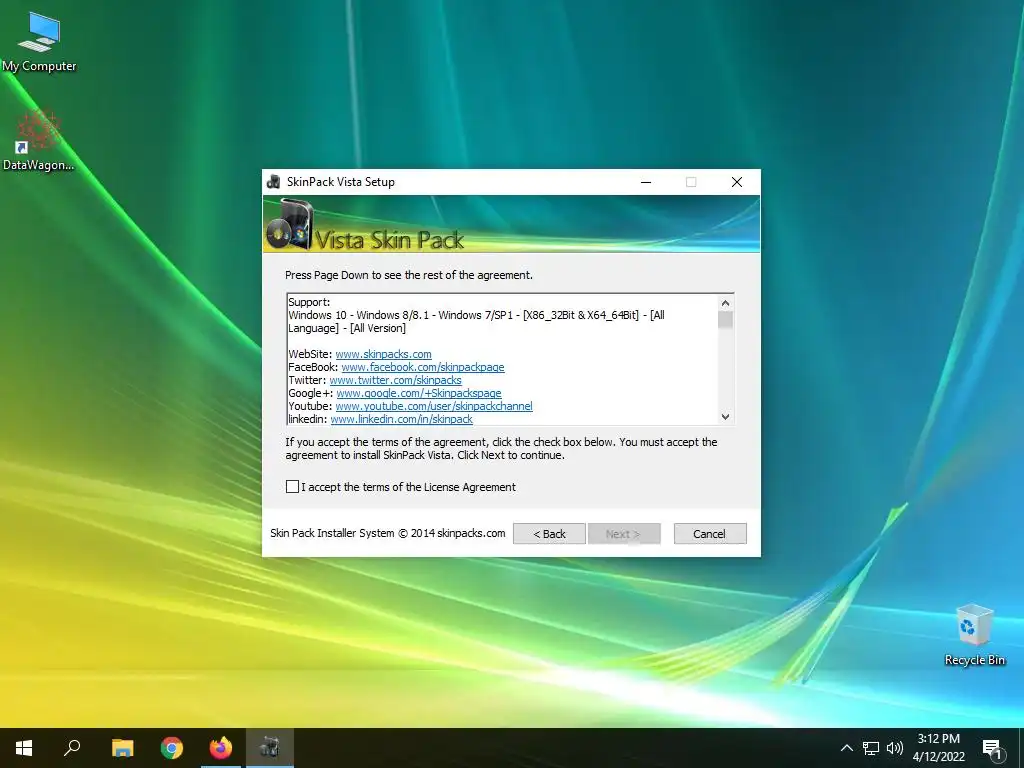Open the Facebook skinpackpage link
1024x768 pixels.
pyautogui.click(x=423, y=367)
